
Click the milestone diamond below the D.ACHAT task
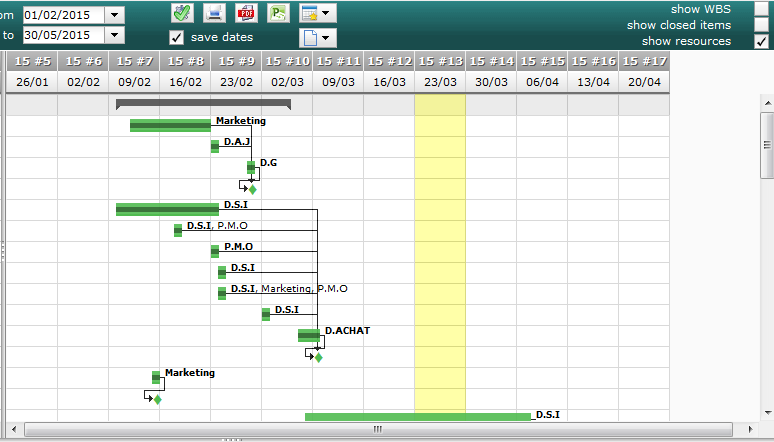tap(319, 357)
